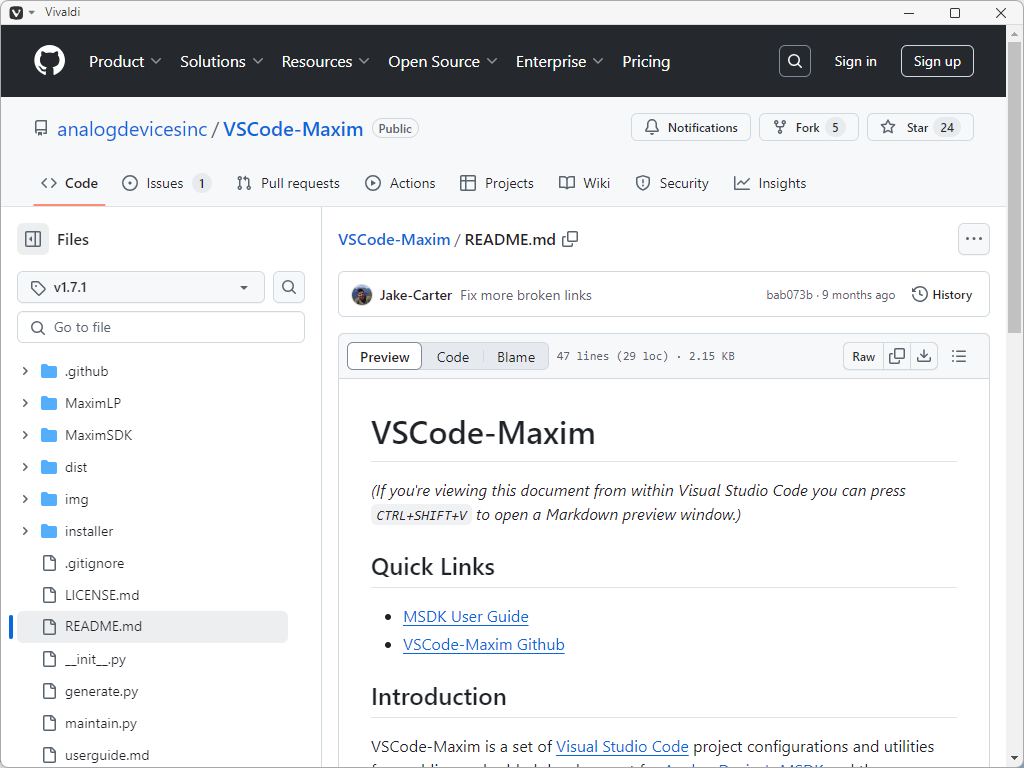Click the dist folder icon

pos(49,467)
